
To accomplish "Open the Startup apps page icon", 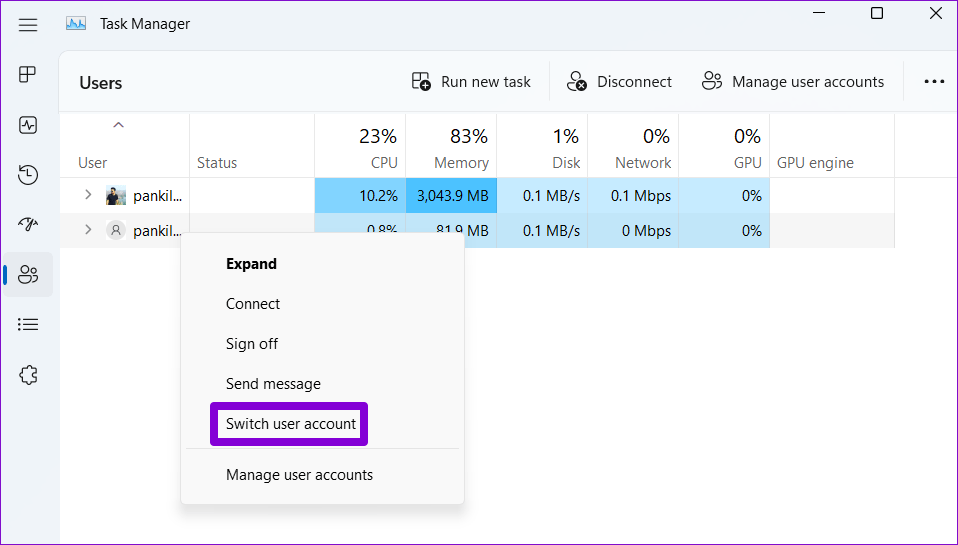I will coord(27,225).
